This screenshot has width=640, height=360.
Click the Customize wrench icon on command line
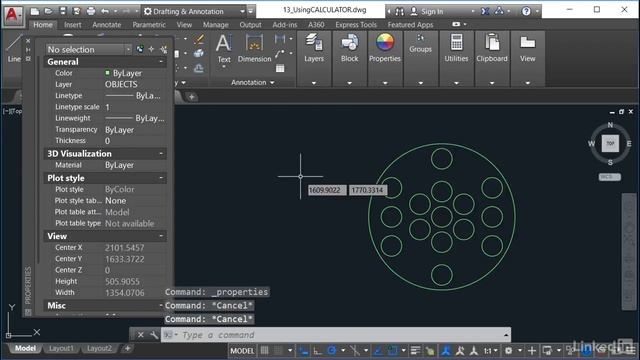tap(154, 335)
